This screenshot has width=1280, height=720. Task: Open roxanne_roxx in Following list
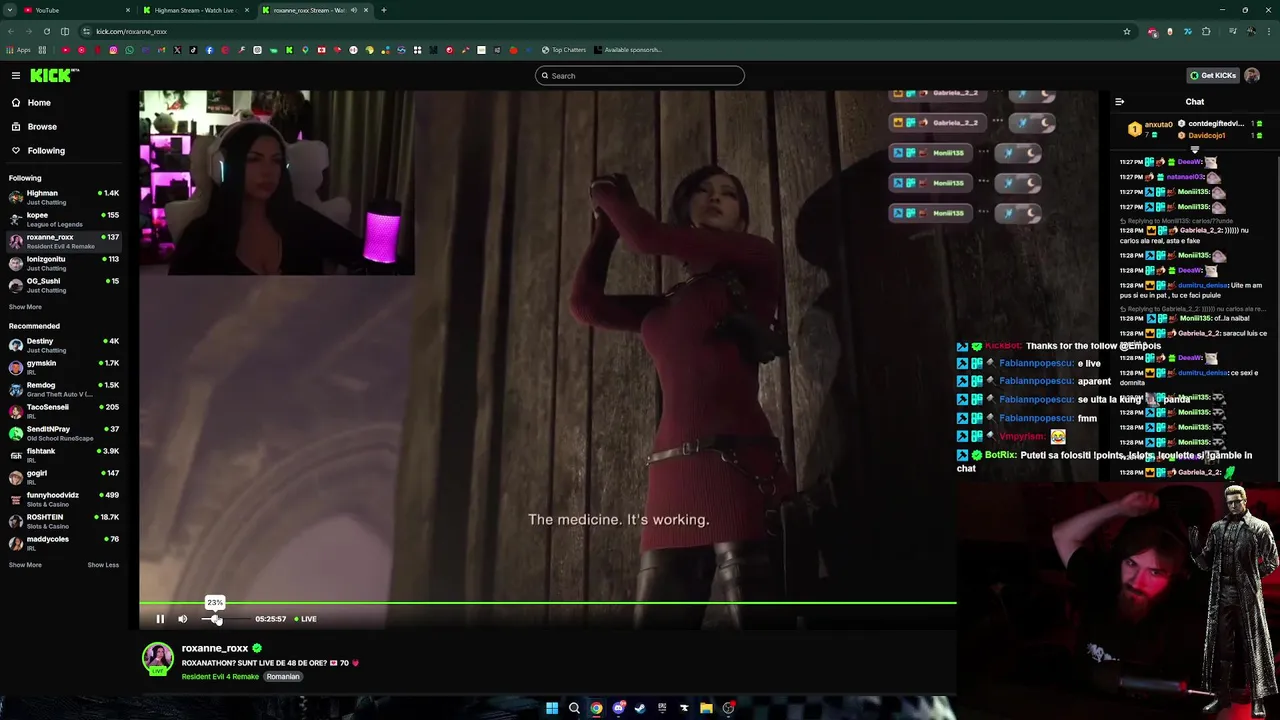tap(62, 241)
